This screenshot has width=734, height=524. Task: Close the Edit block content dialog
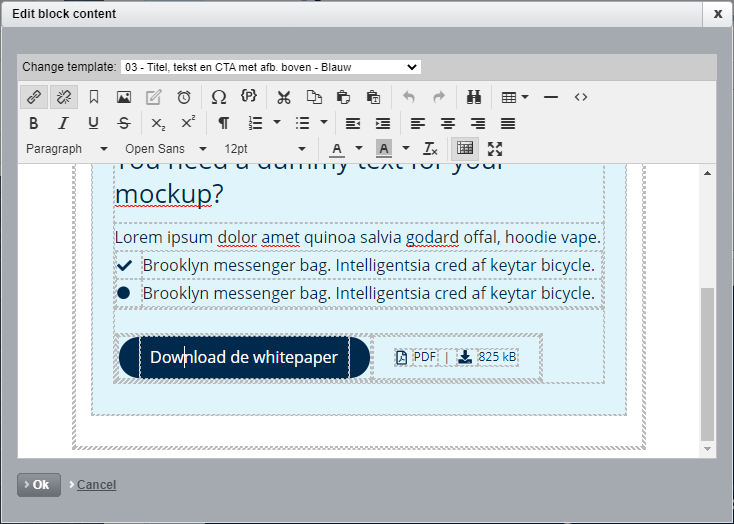pyautogui.click(x=718, y=14)
